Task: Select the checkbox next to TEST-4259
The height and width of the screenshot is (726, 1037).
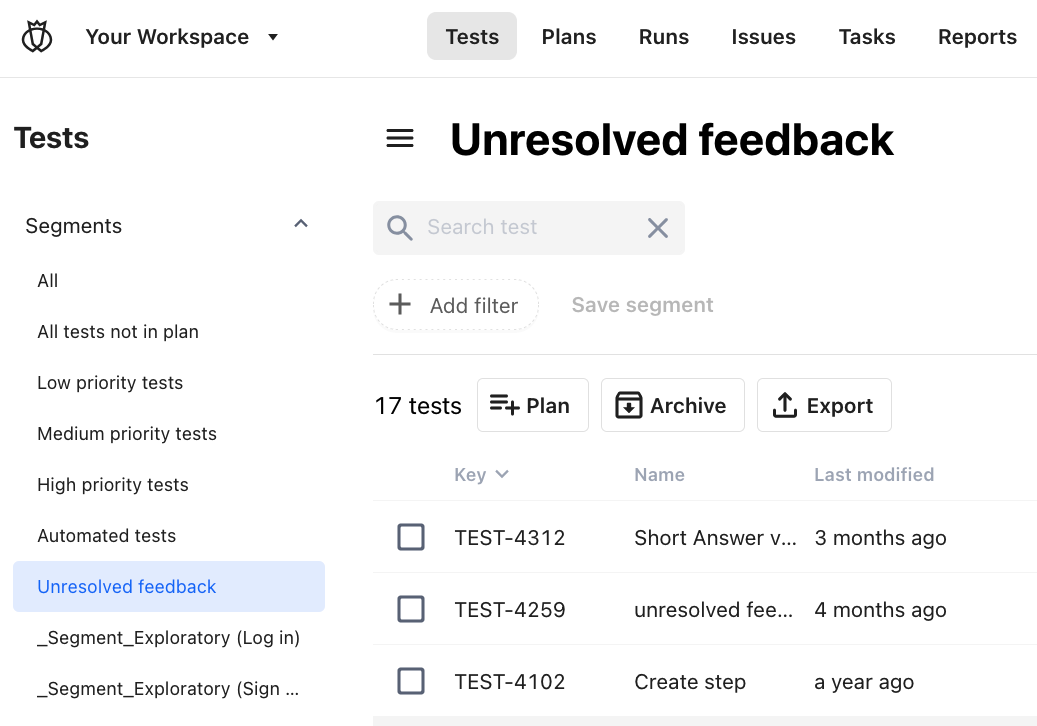Action: [411, 609]
